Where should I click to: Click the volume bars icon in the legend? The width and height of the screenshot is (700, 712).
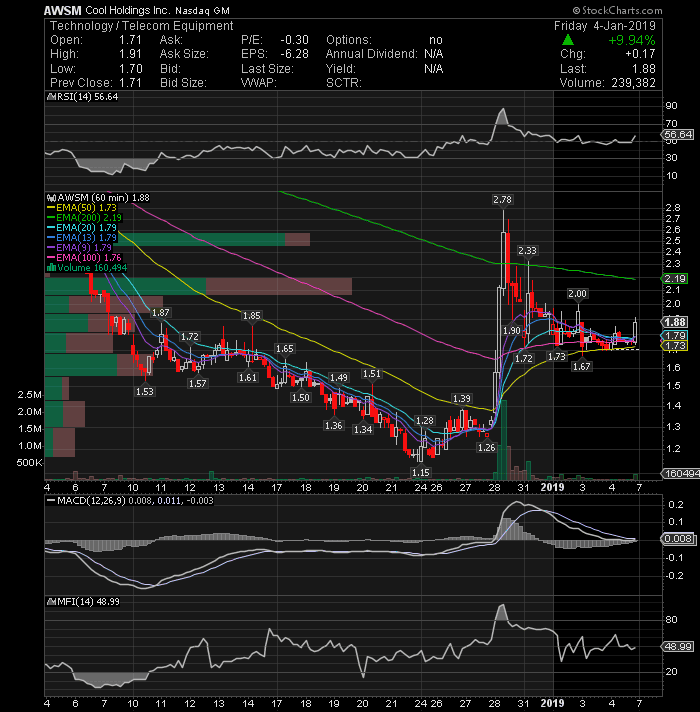tap(51, 268)
